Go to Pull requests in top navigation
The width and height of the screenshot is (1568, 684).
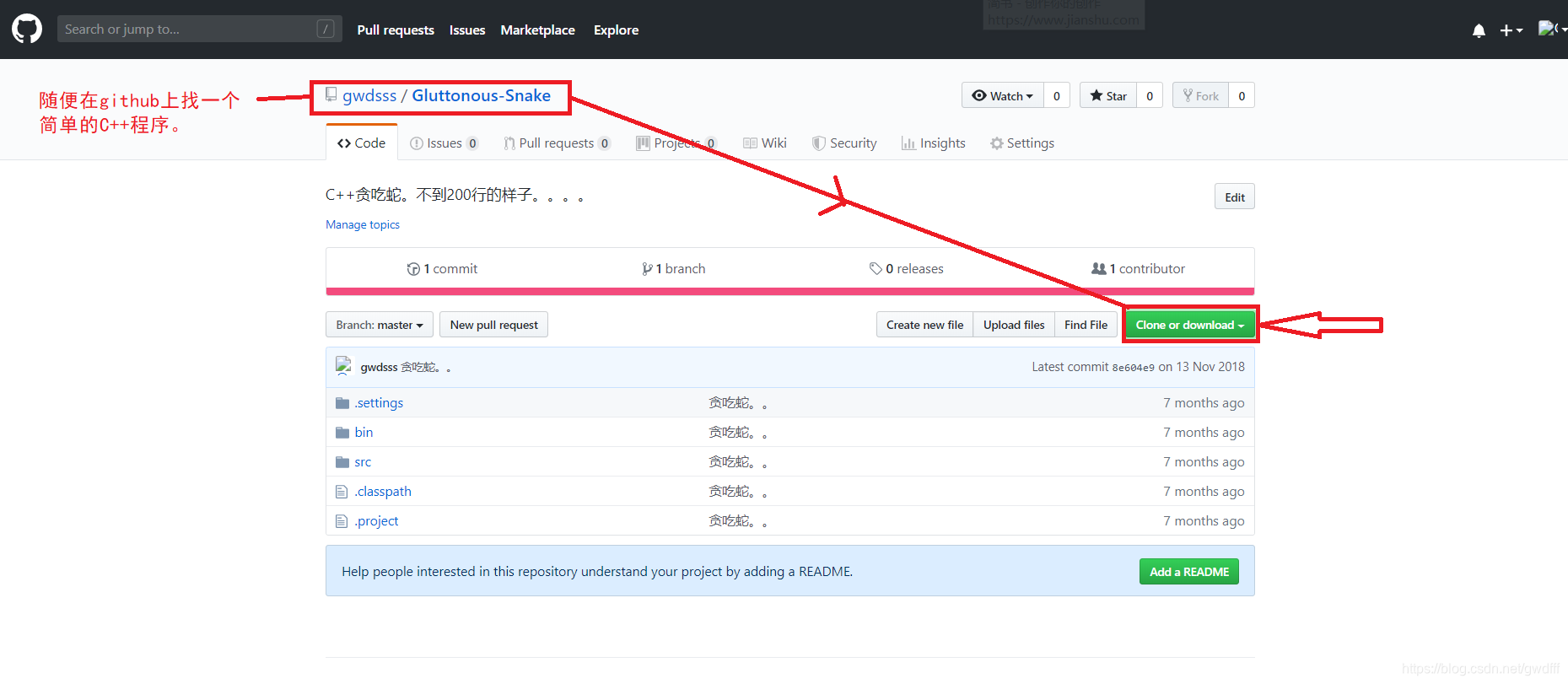point(396,30)
